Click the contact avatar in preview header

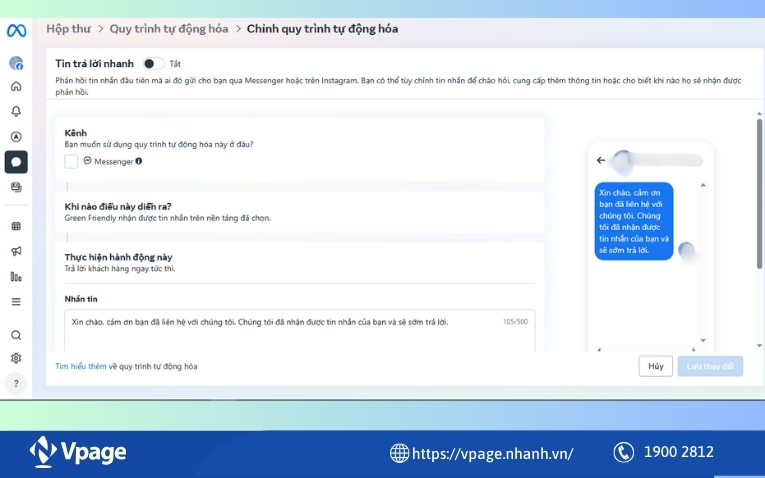pos(623,161)
